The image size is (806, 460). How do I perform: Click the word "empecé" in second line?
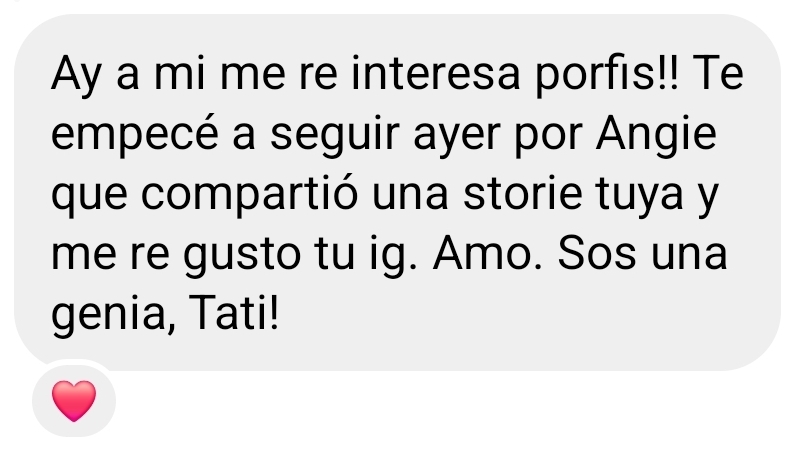point(135,135)
